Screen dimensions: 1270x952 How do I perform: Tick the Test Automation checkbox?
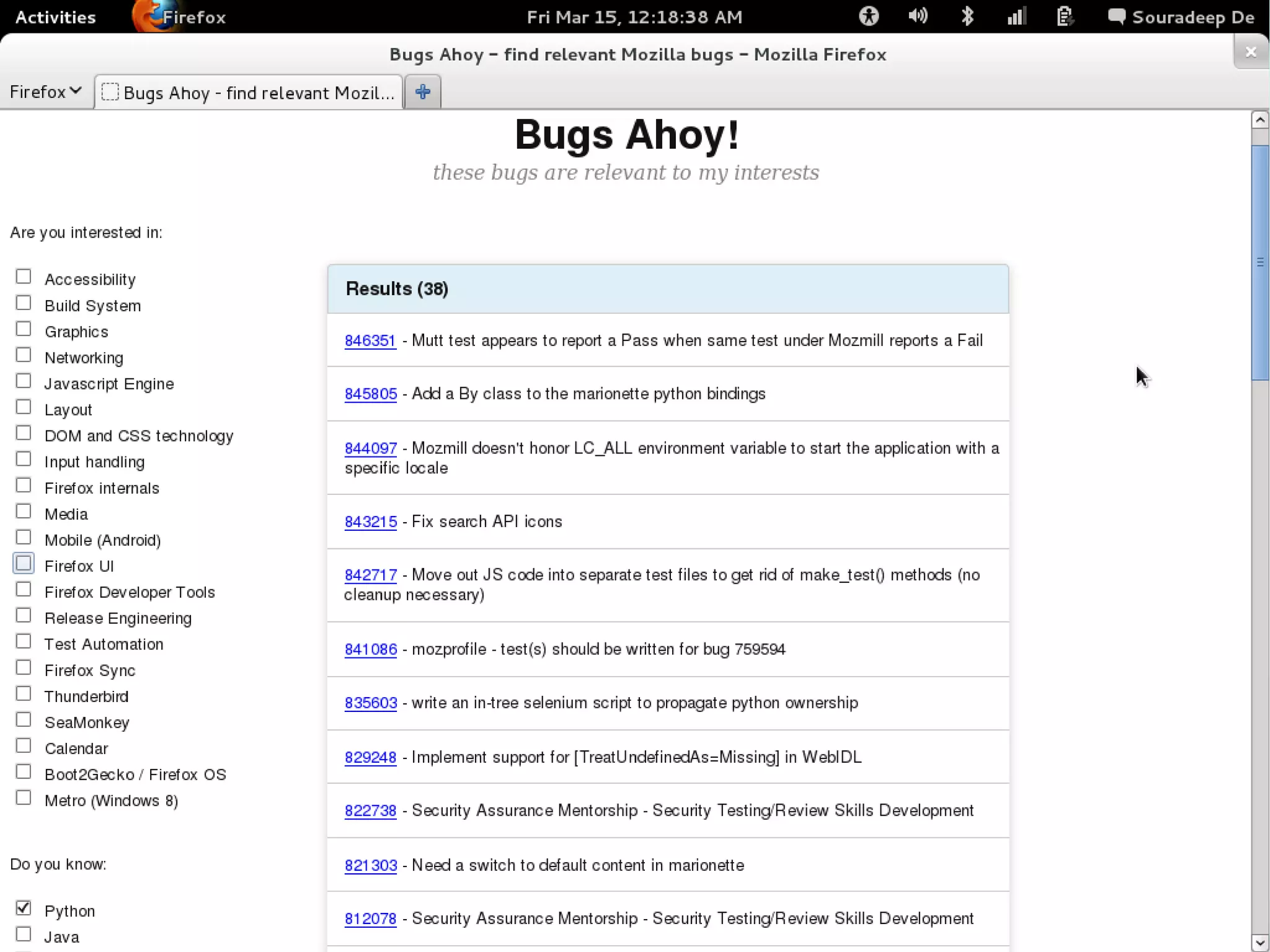24,641
